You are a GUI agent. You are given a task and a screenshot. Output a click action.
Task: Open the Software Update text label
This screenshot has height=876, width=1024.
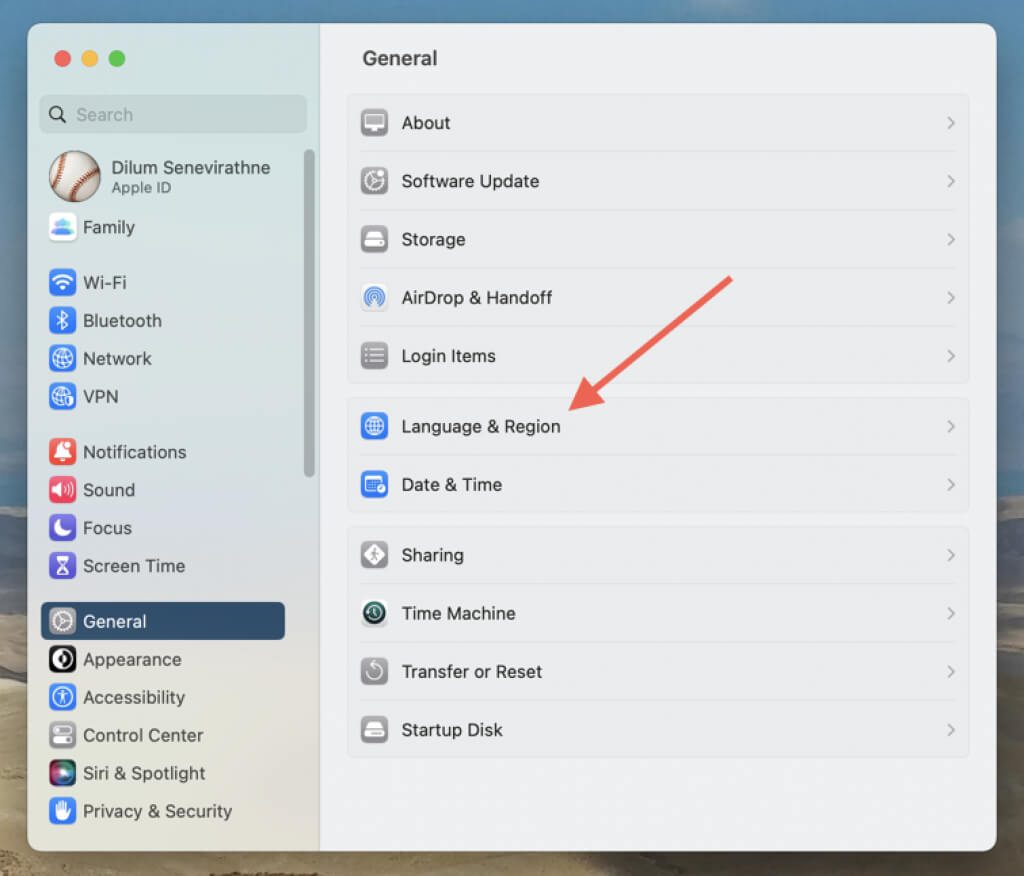470,181
